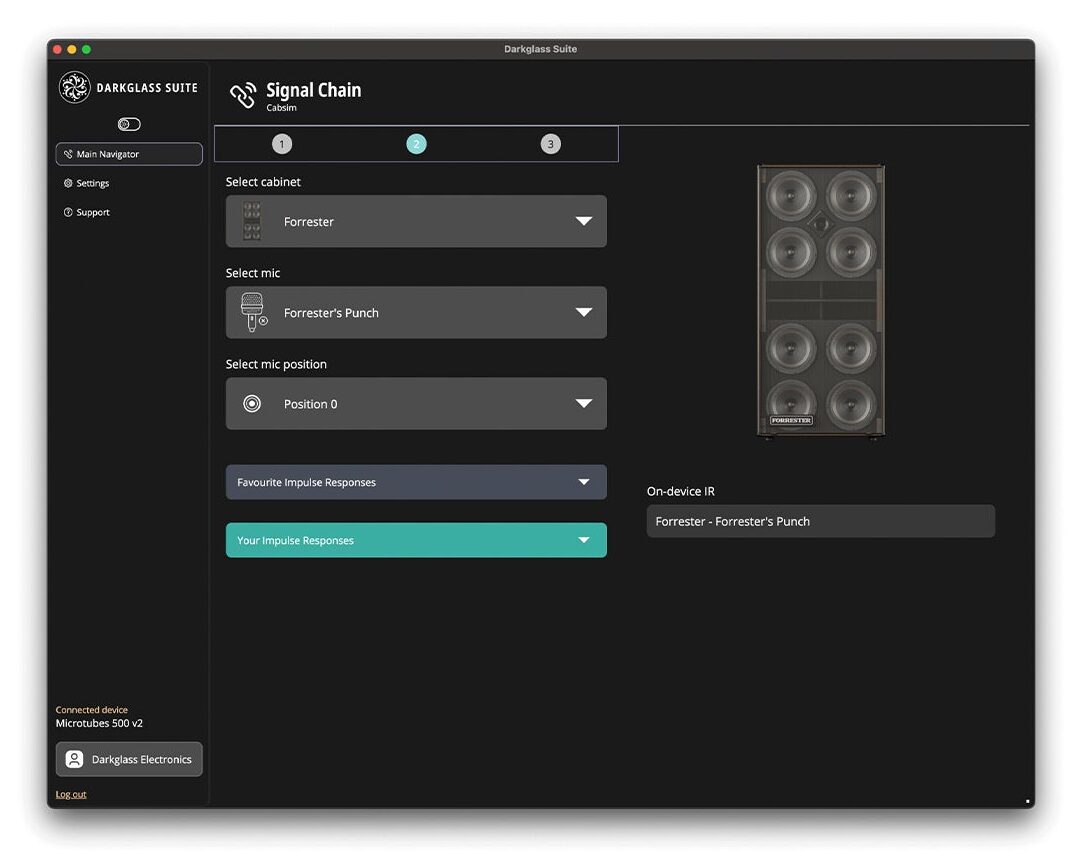Click the Select mic position label
1087x863 pixels.
(x=276, y=364)
